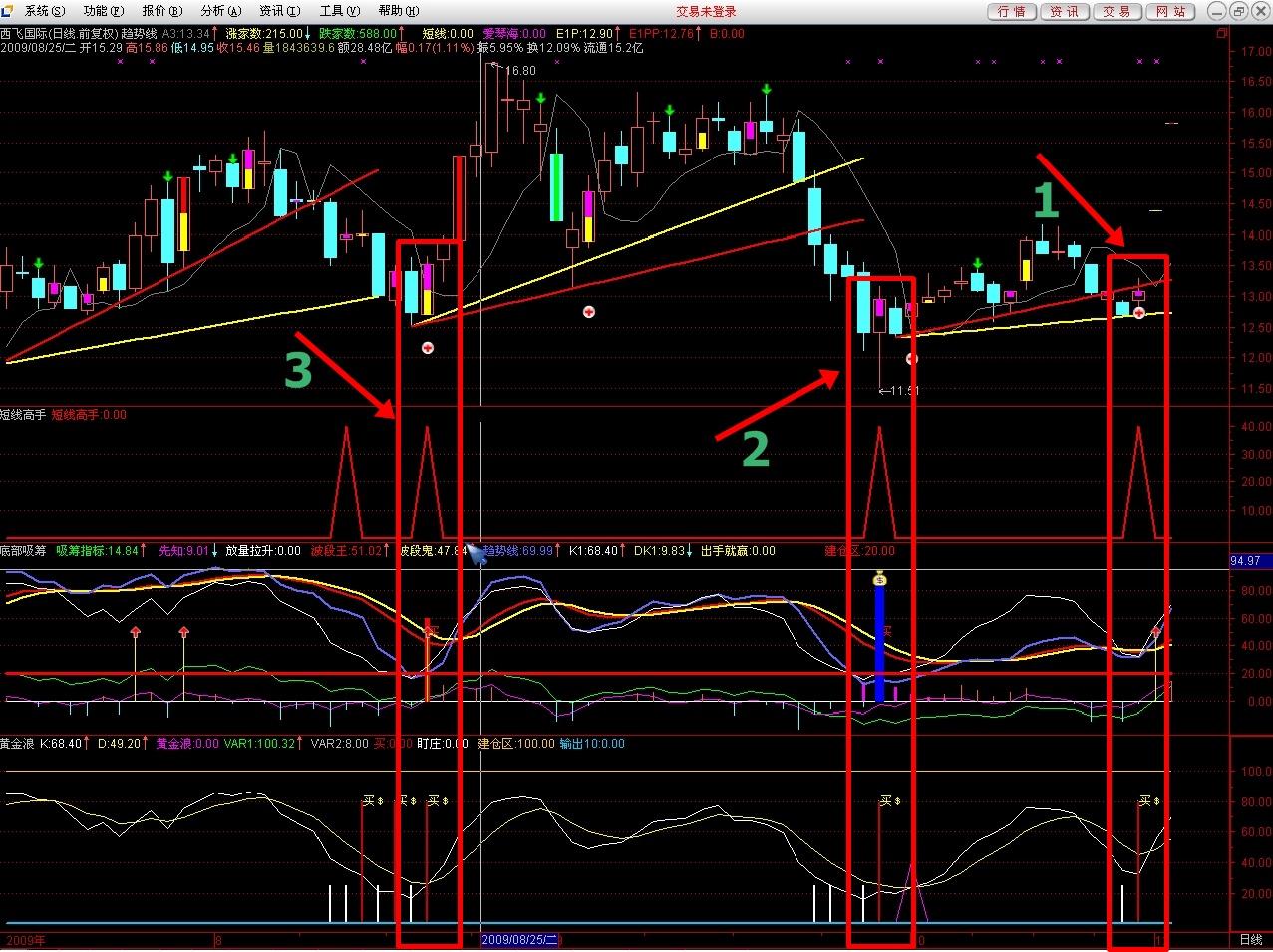Click the 交易未登录 login status text

pos(706,11)
